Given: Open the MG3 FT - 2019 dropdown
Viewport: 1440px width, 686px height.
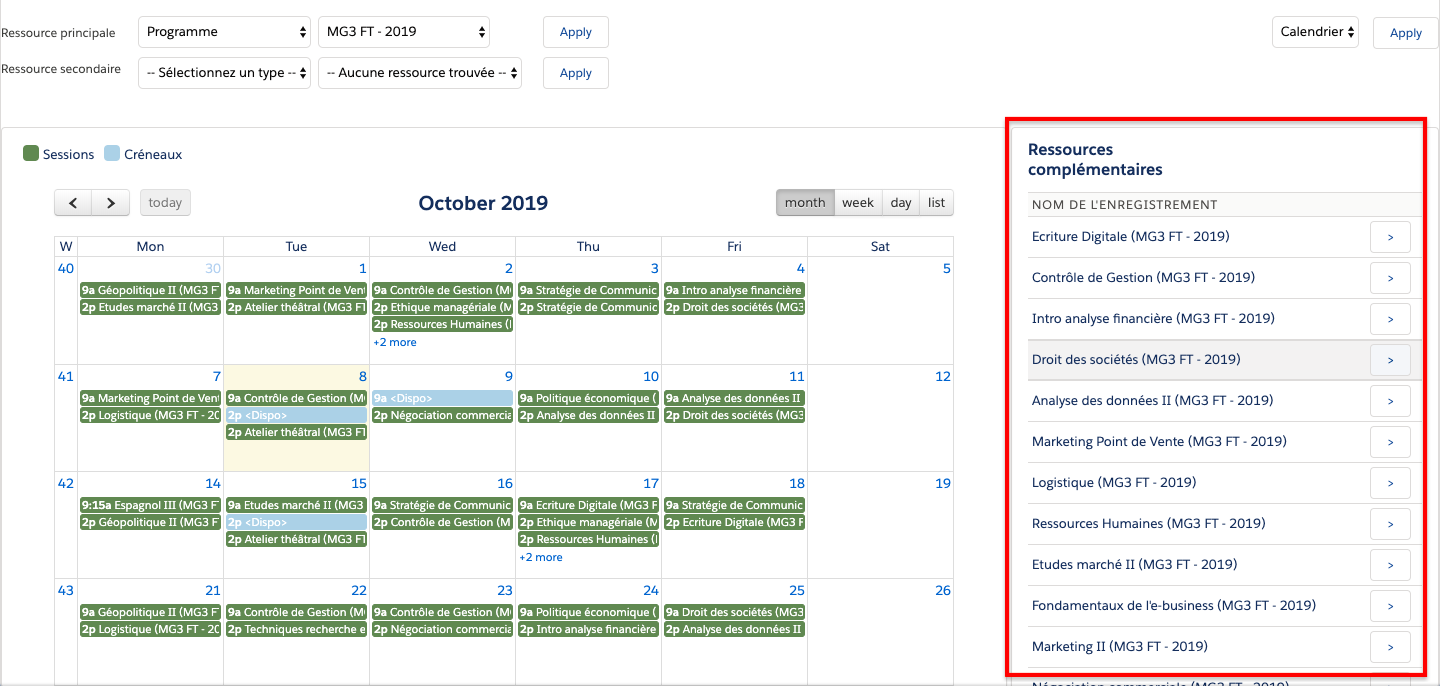Looking at the screenshot, I should [404, 32].
